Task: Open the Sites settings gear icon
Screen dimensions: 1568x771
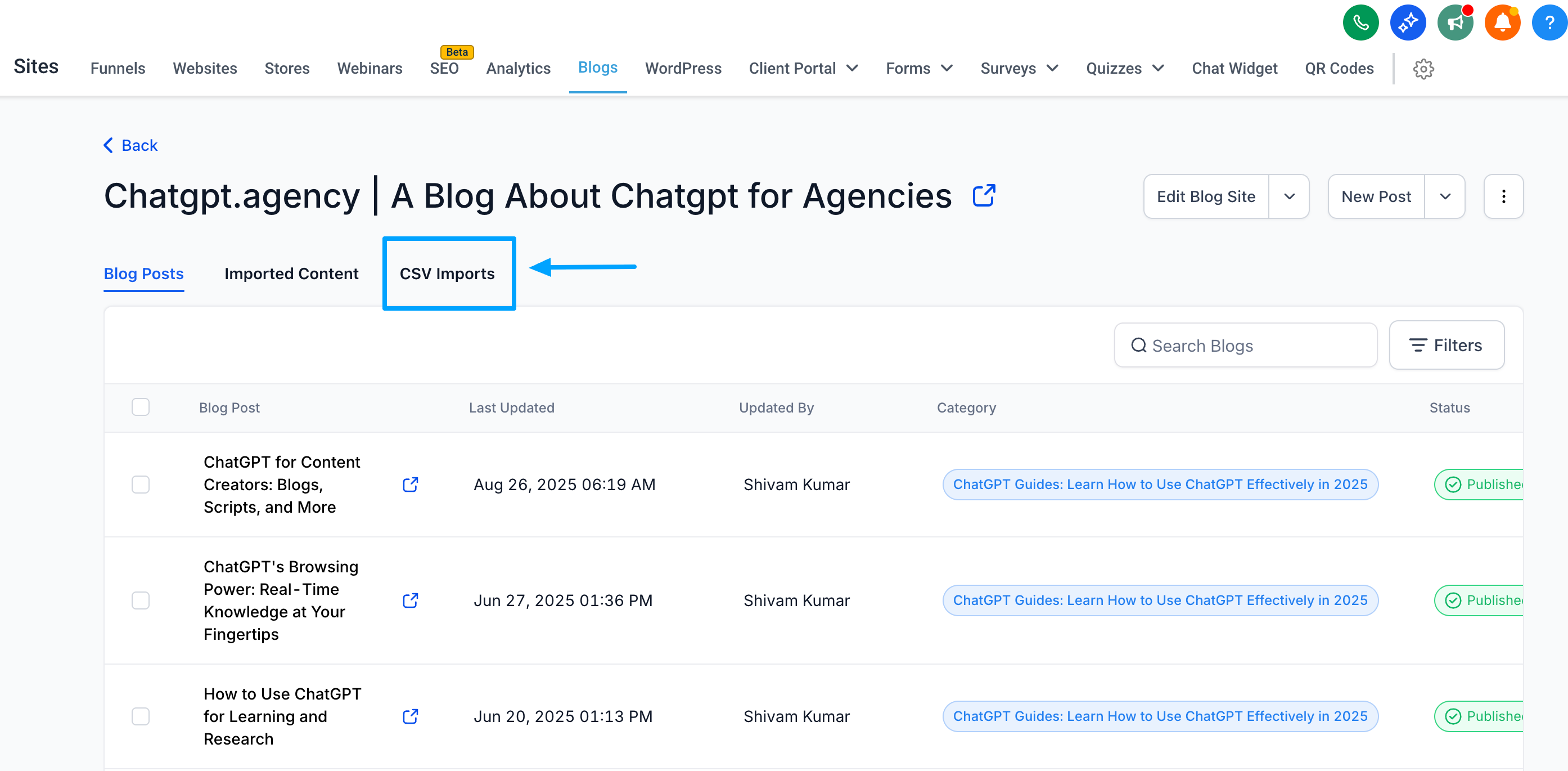Action: point(1423,68)
